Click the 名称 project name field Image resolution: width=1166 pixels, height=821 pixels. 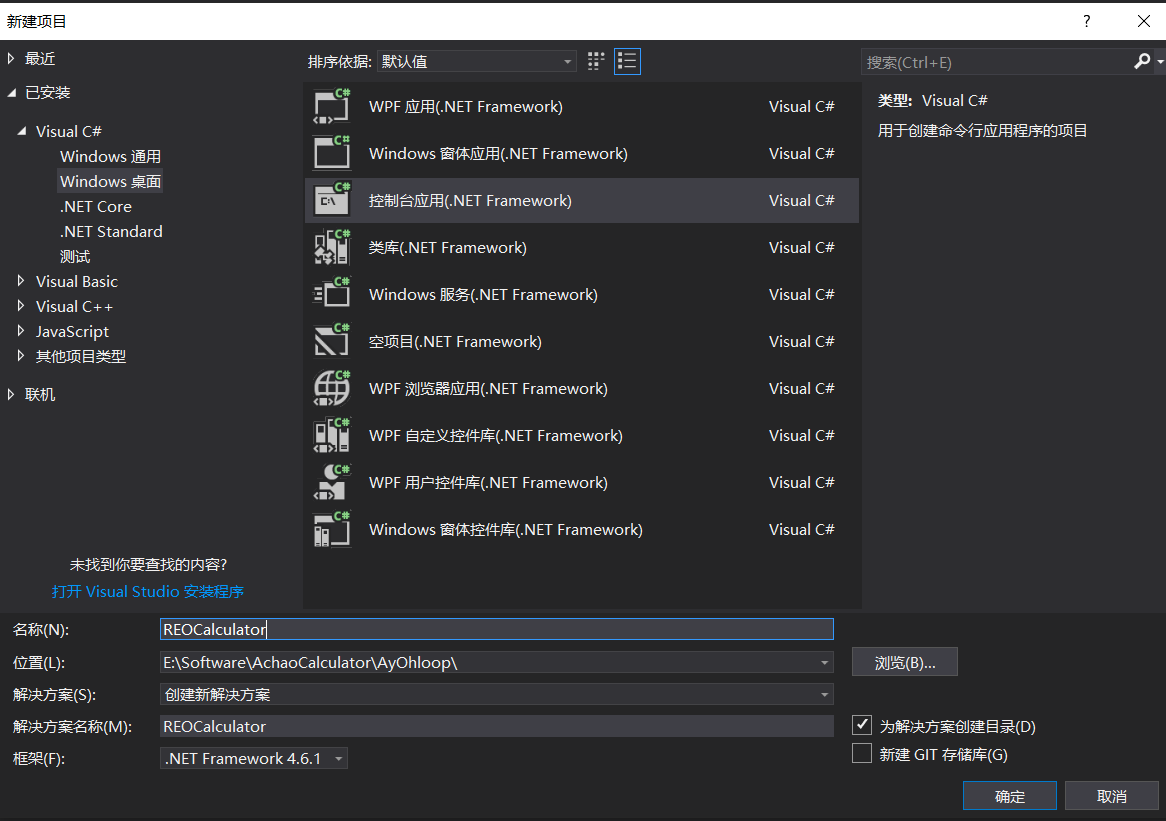pyautogui.click(x=497, y=629)
